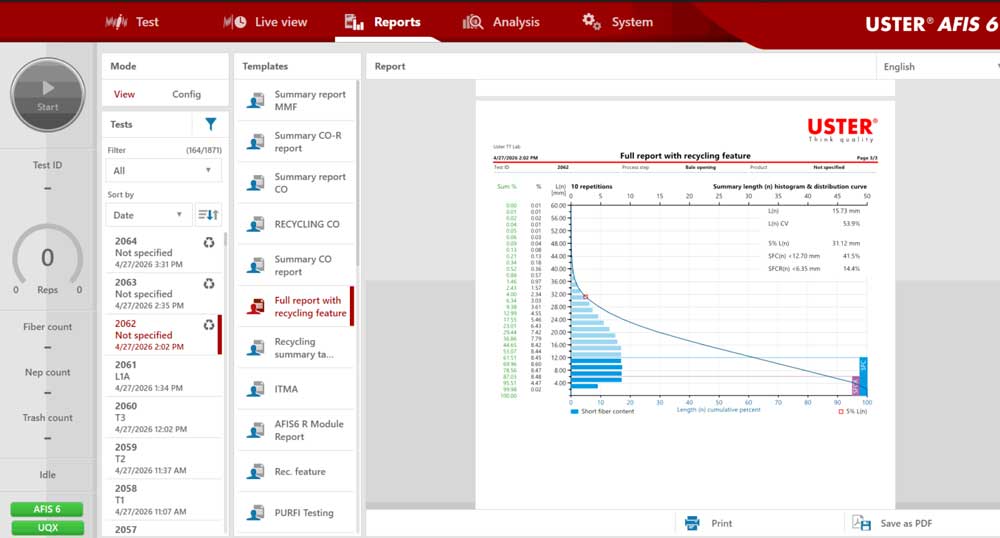Screen dimensions: 1000x538
Task: Choose AFIS6 R Module Report template
Action: 296,430
